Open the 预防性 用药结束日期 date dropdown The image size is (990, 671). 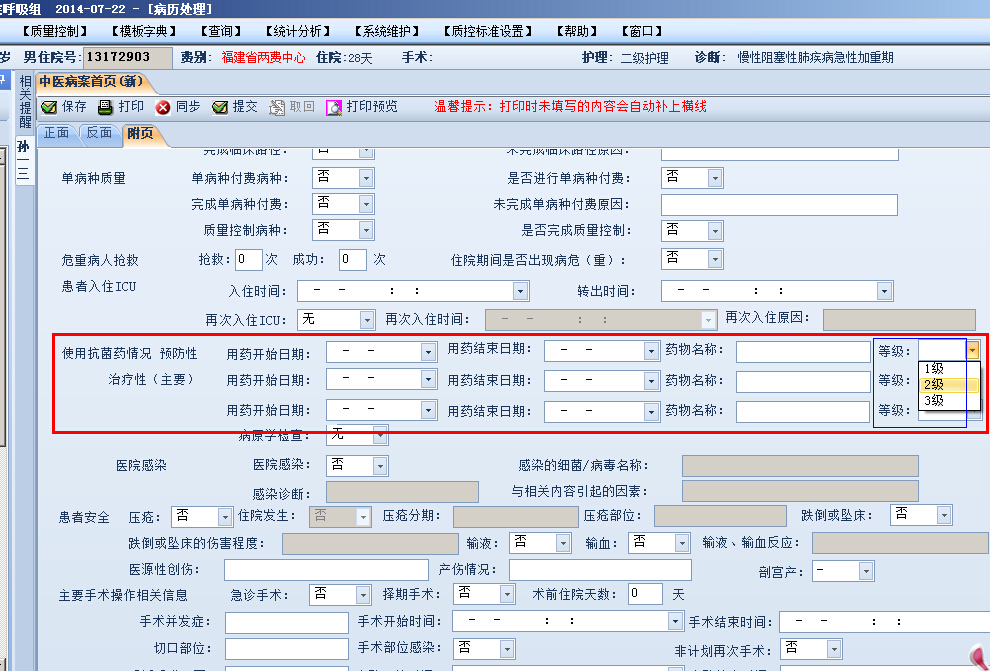[x=651, y=352]
